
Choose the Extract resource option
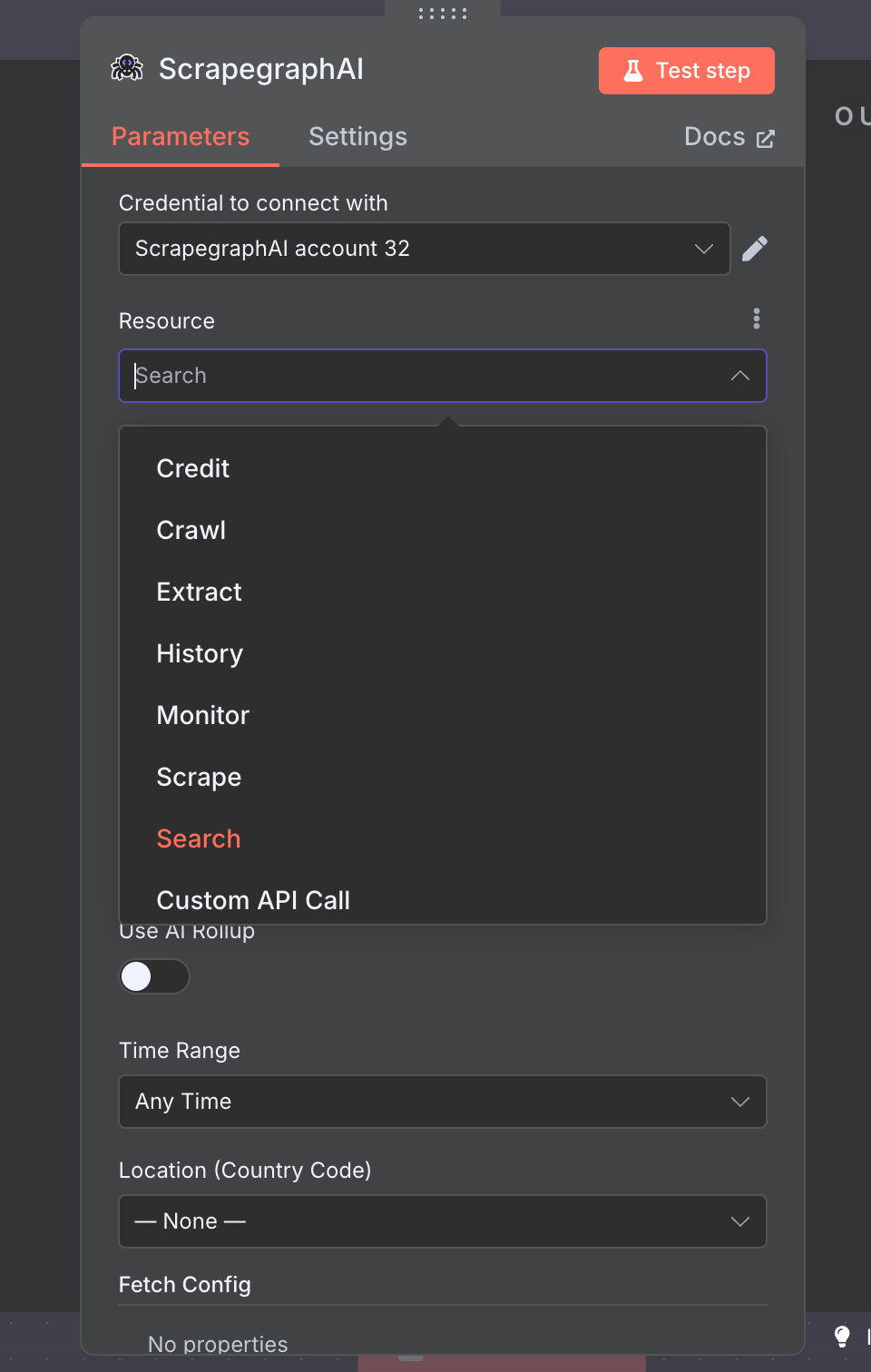[442, 592]
